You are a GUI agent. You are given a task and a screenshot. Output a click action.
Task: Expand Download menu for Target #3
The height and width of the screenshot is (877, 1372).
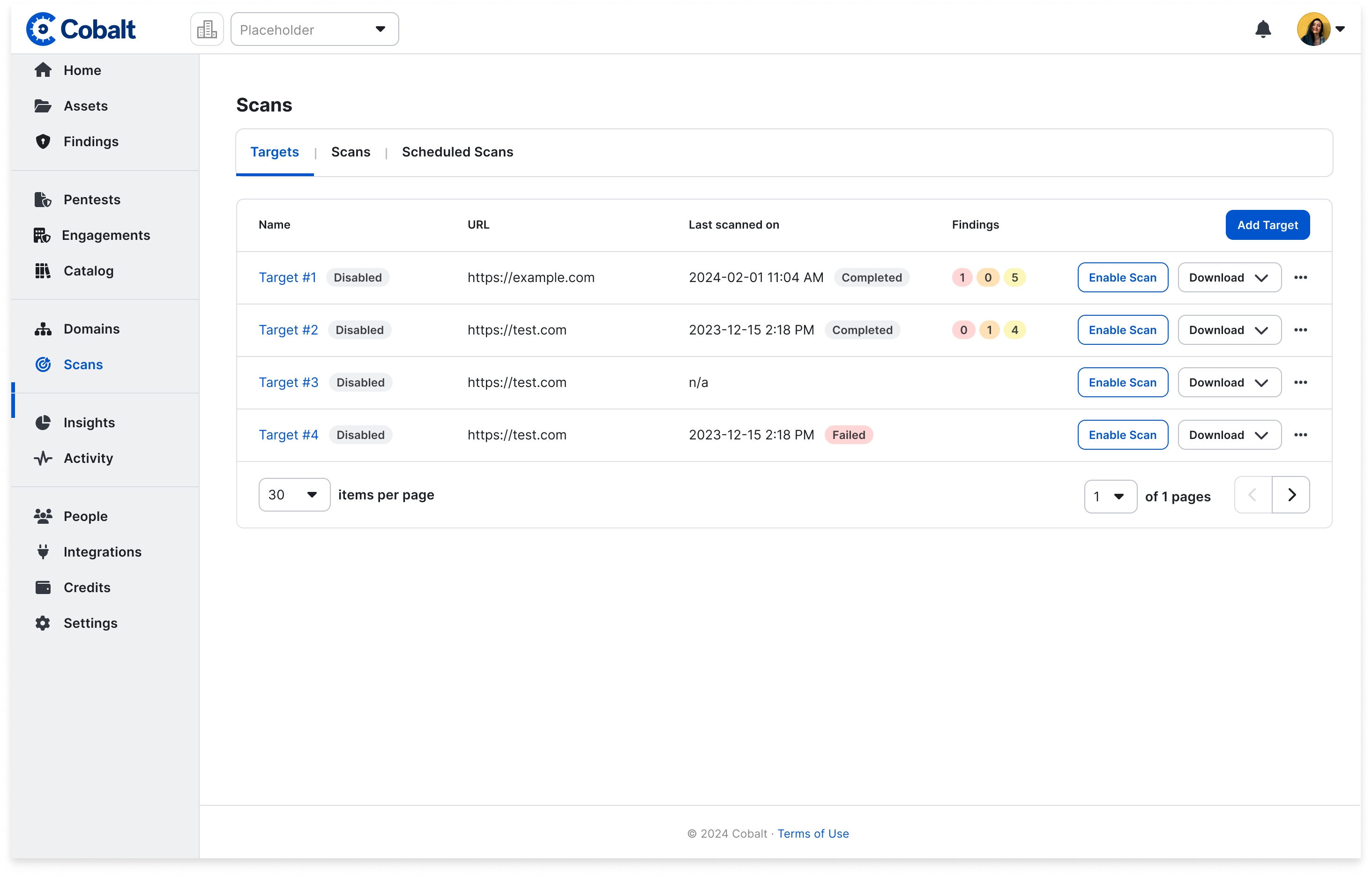tap(1230, 382)
